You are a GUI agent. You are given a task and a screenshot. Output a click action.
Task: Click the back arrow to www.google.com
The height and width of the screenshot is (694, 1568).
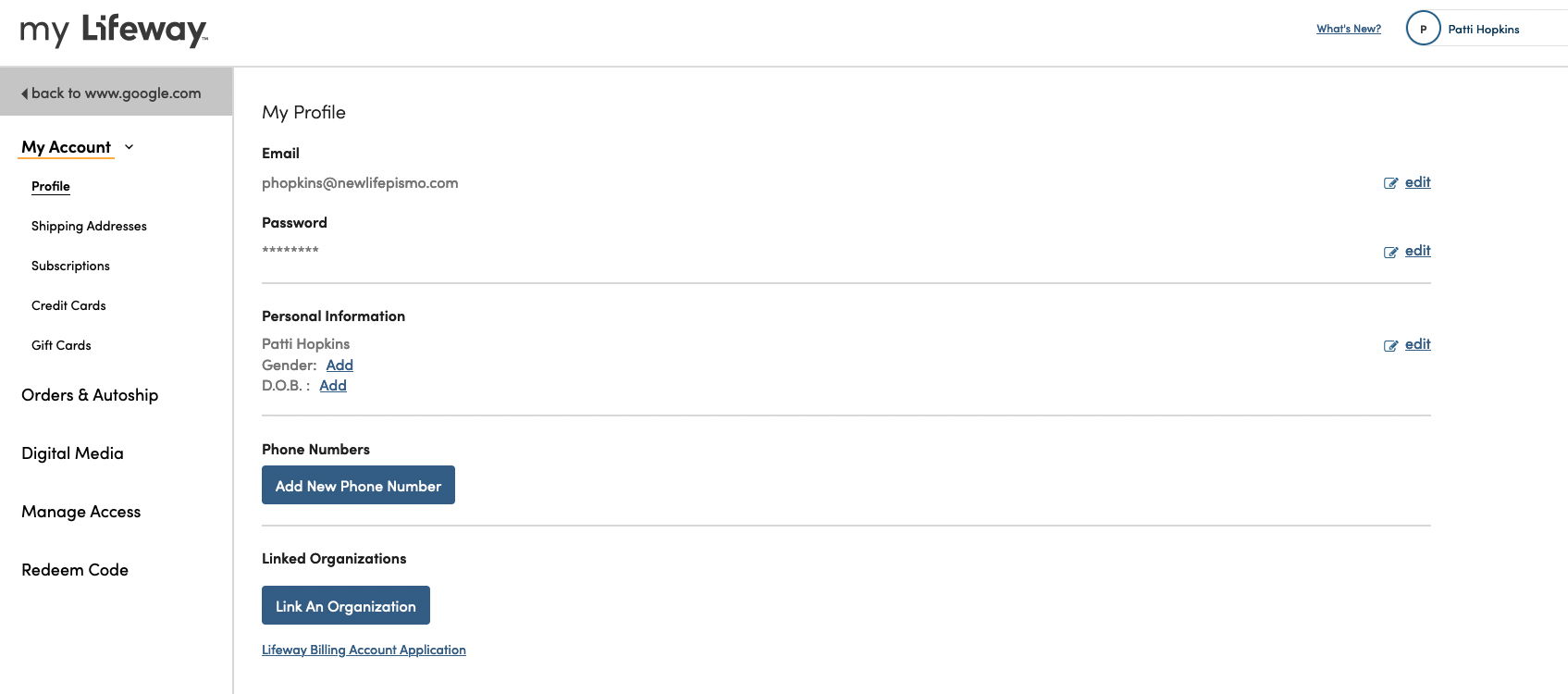[25, 93]
